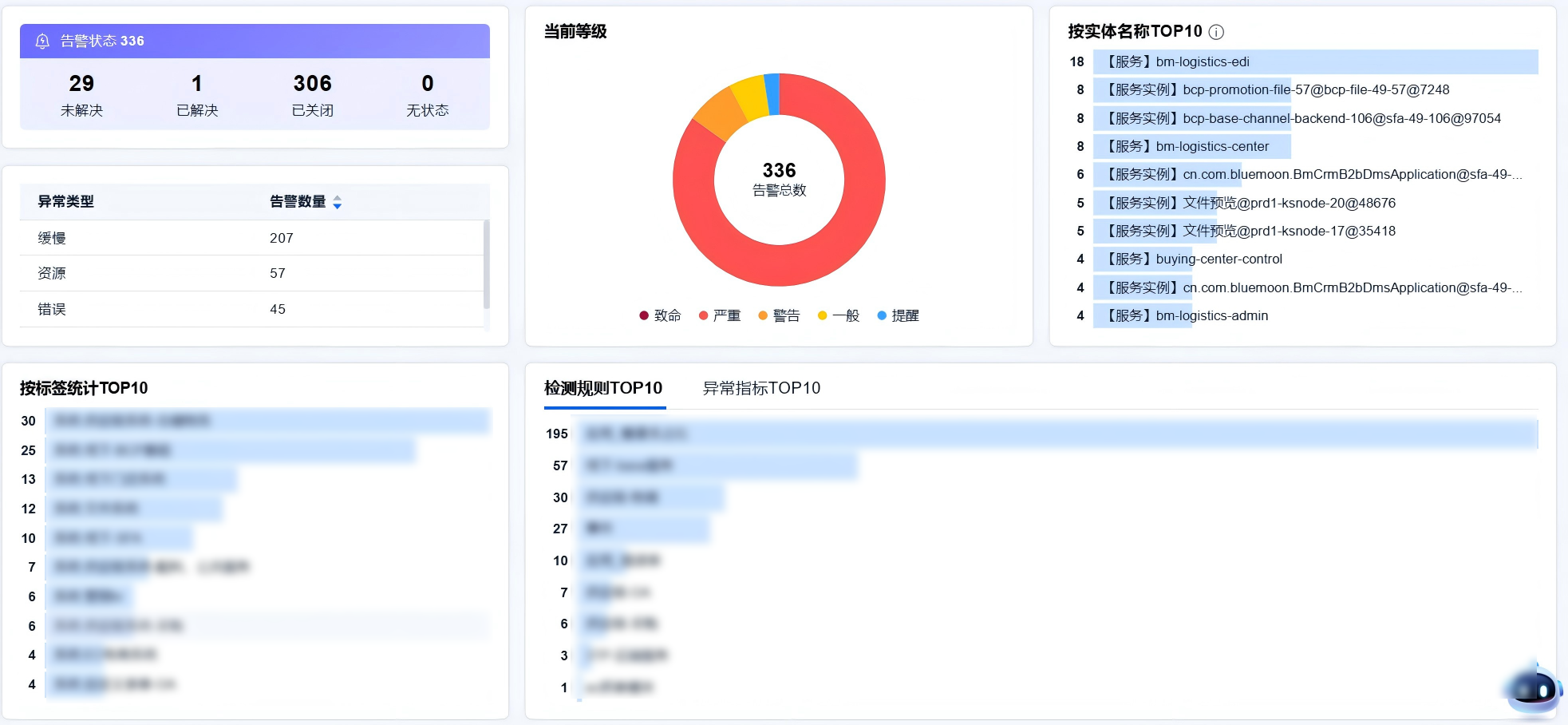Click the detection rule bar with count 27
Screen dimensions: 1568x725
(644, 529)
